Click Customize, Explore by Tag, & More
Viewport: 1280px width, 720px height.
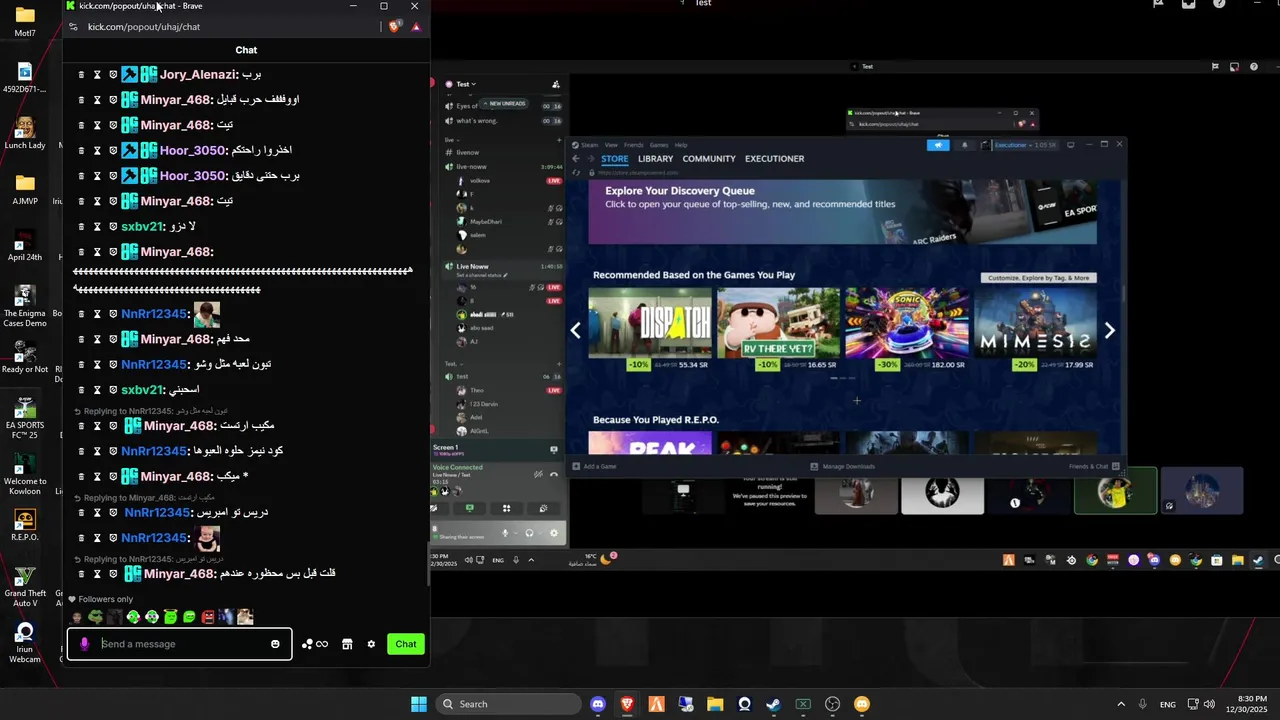[x=1038, y=277]
